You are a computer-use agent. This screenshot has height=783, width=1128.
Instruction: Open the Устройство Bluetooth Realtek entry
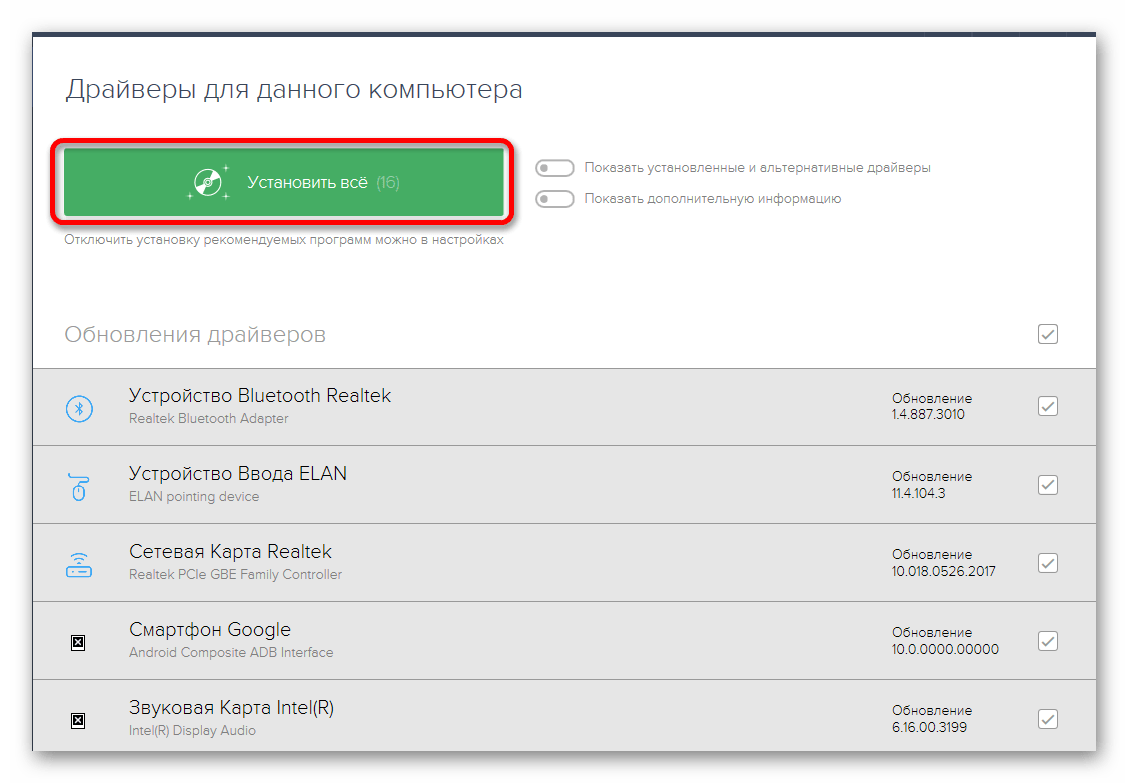pyautogui.click(x=260, y=396)
